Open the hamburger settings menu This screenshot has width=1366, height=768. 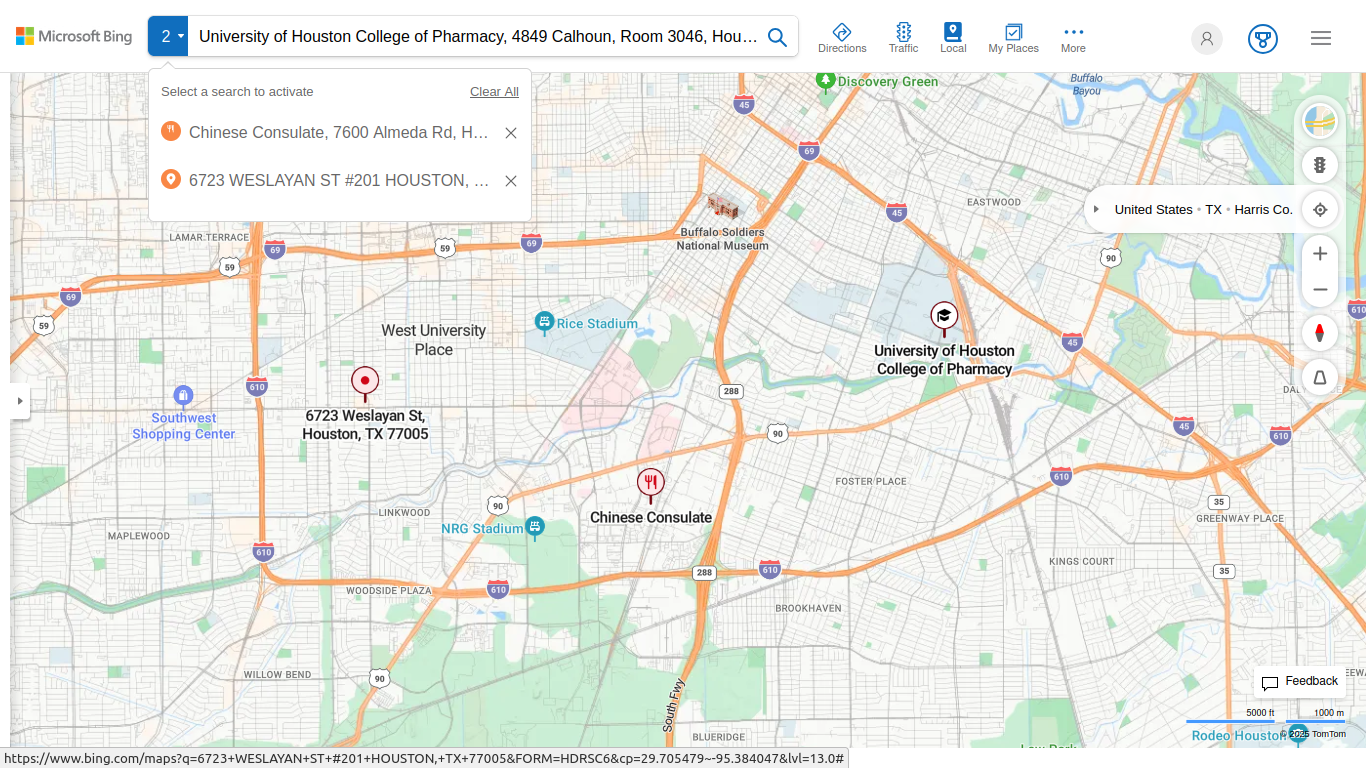pos(1321,38)
